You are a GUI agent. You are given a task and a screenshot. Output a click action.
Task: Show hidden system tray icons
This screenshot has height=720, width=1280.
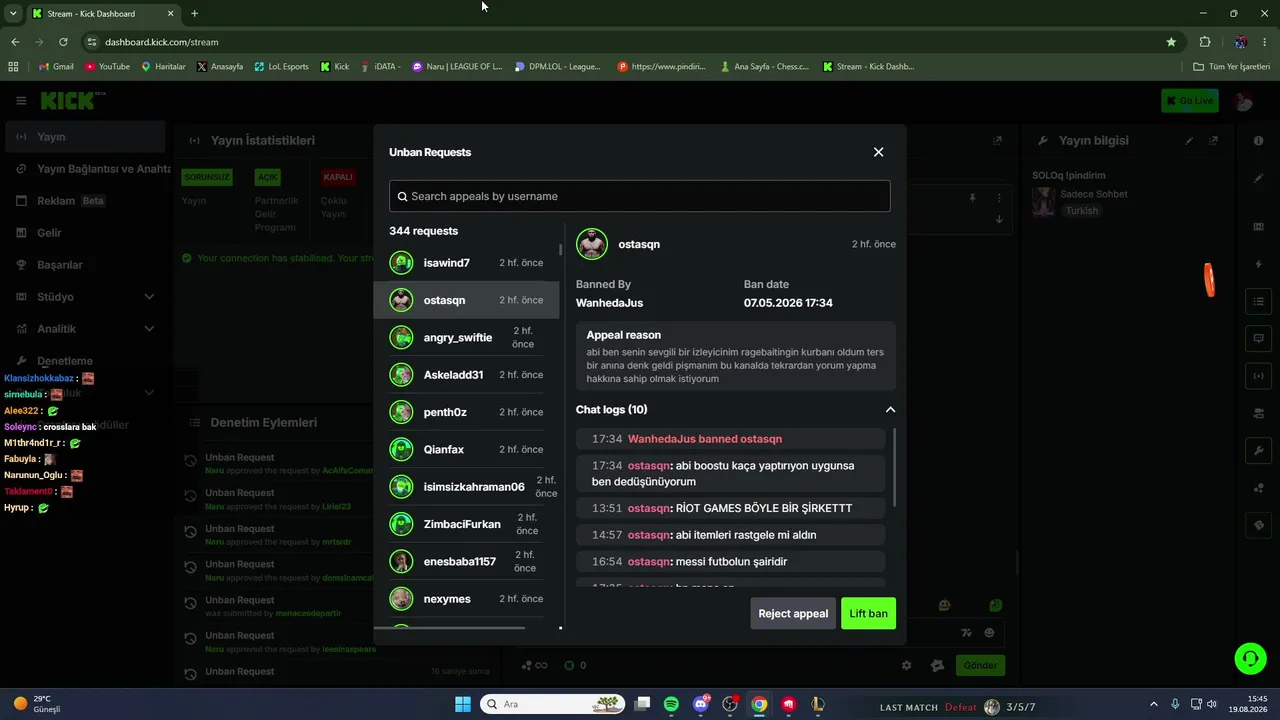pos(1153,704)
